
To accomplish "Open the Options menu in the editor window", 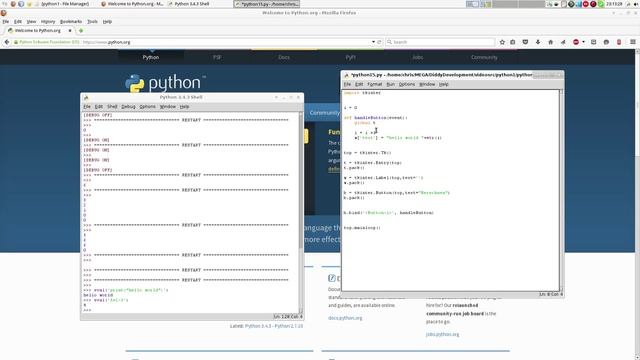I will point(407,84).
